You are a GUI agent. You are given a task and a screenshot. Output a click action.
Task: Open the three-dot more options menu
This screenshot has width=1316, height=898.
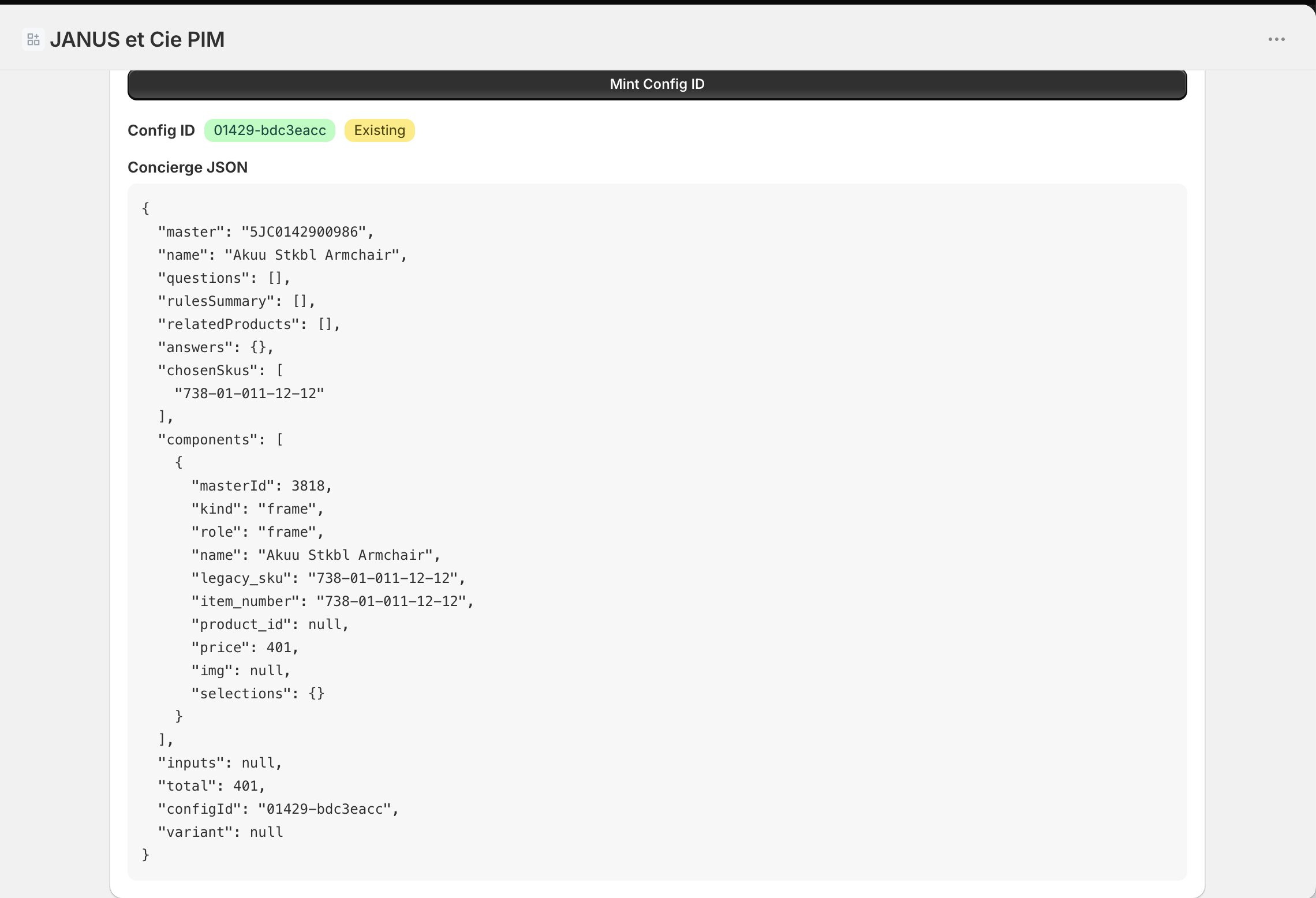click(x=1276, y=39)
